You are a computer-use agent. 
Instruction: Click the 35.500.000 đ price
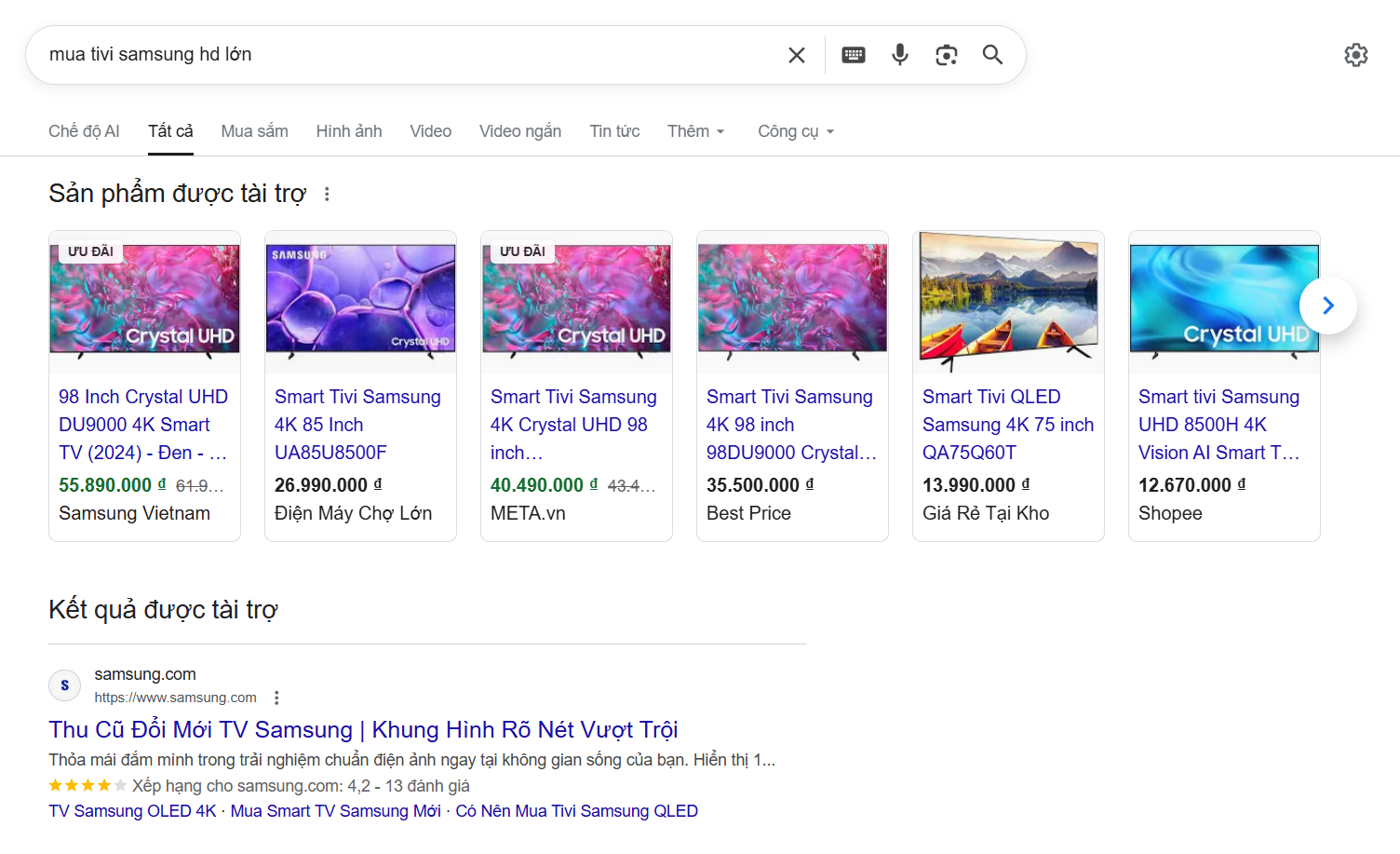pos(761,485)
